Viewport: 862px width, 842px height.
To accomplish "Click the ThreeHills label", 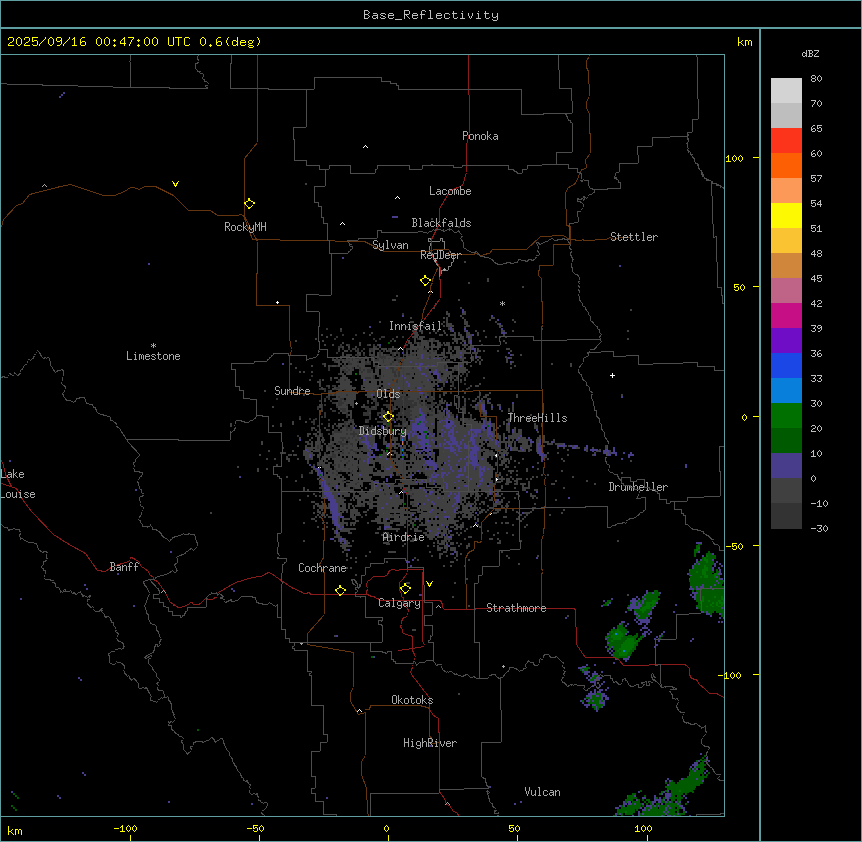I will [538, 418].
